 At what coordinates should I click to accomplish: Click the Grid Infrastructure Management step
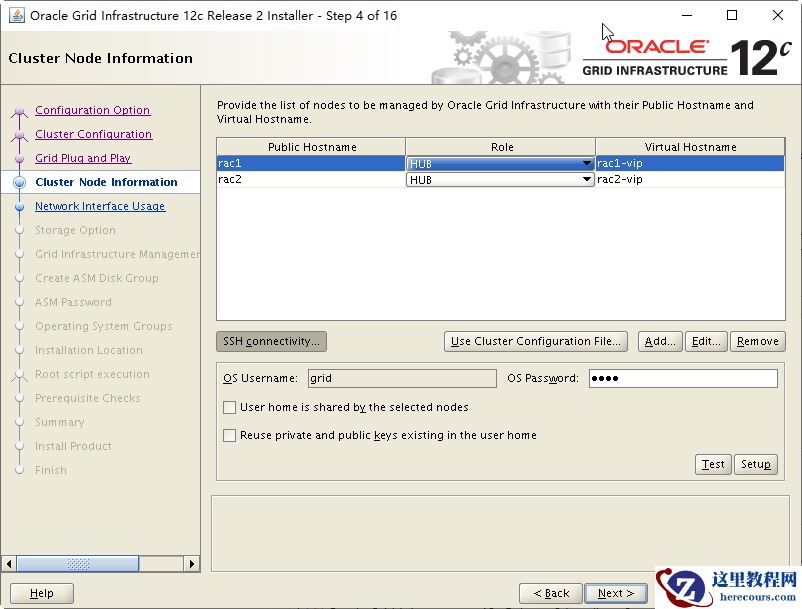pos(118,254)
